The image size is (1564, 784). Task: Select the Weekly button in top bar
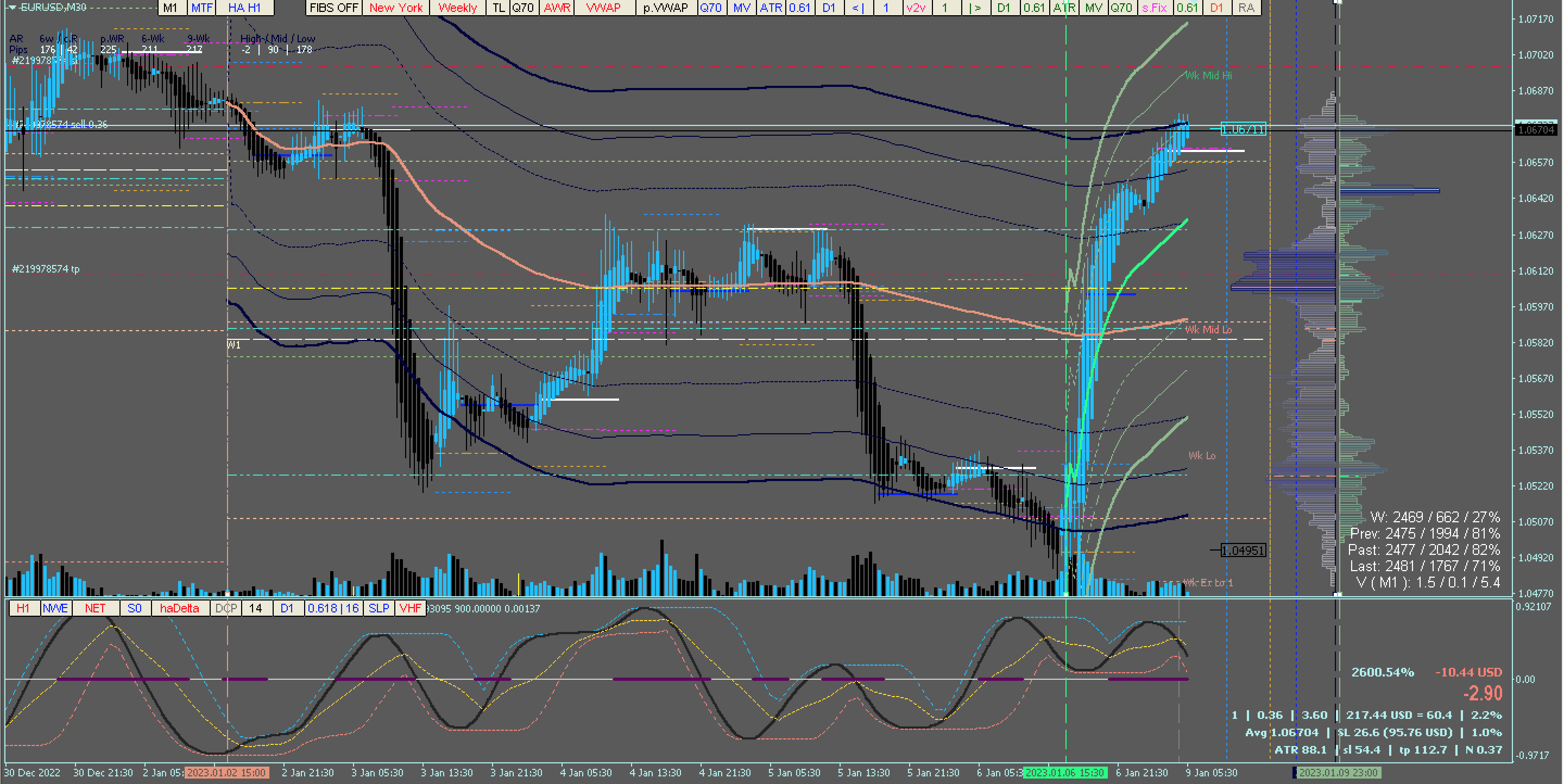[457, 8]
